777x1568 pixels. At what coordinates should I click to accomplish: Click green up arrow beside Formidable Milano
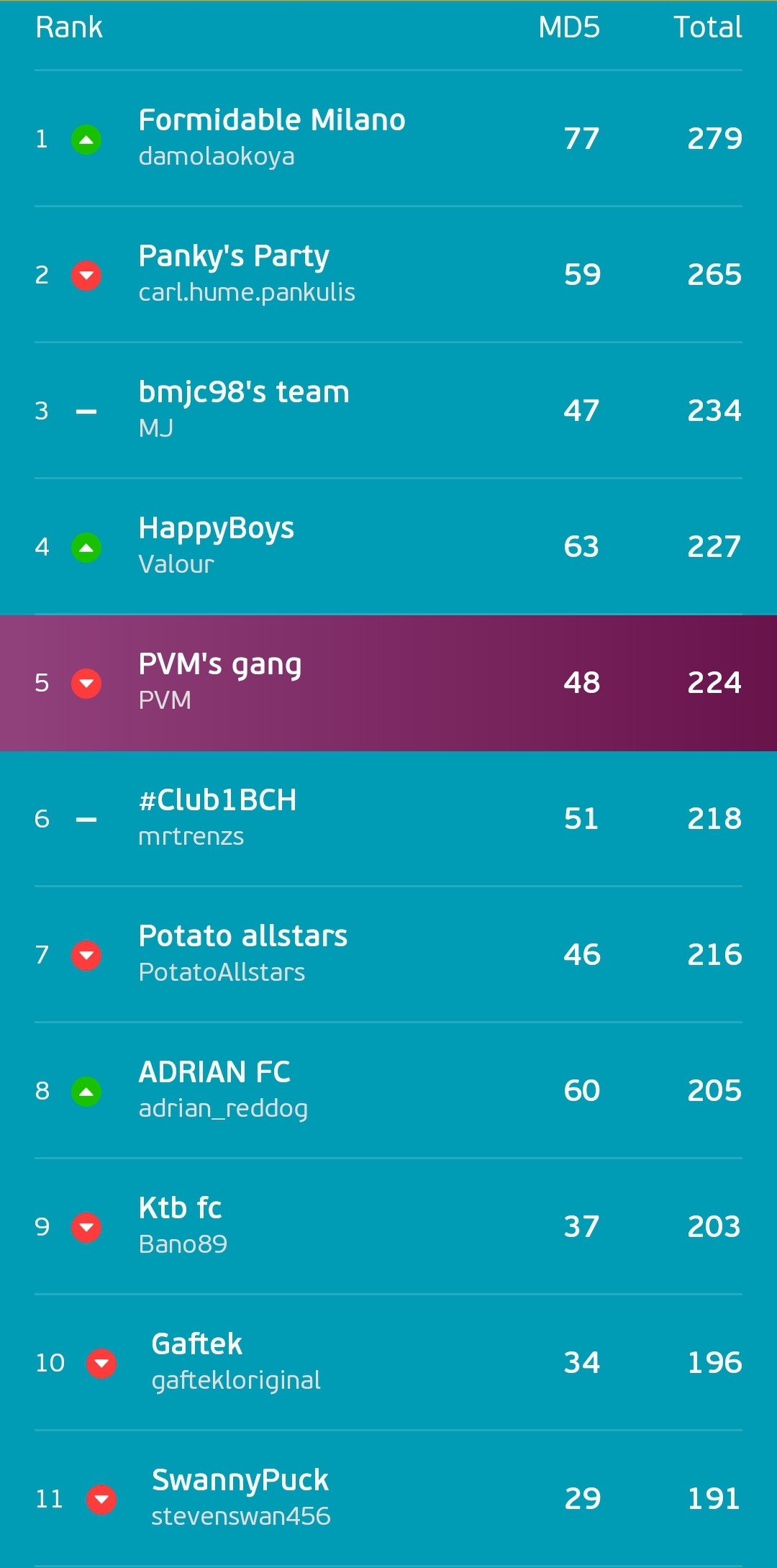[x=86, y=140]
